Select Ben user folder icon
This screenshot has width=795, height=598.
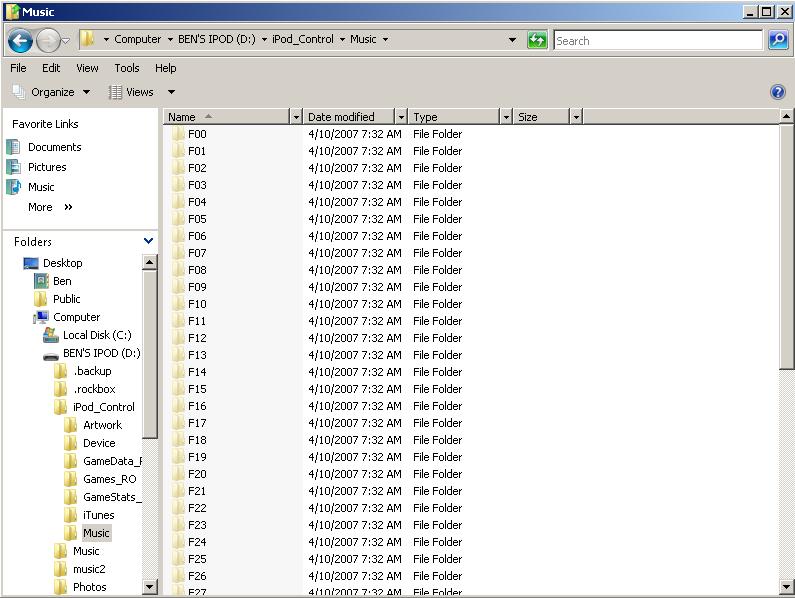[41, 281]
